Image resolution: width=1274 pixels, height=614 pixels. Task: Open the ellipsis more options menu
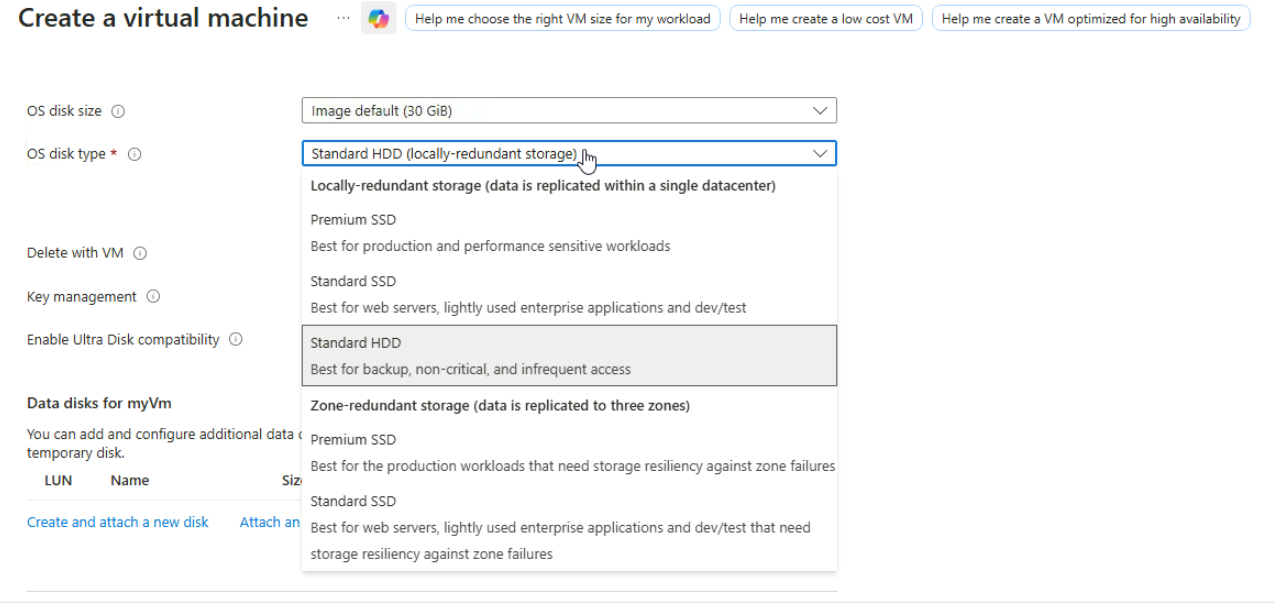[344, 19]
